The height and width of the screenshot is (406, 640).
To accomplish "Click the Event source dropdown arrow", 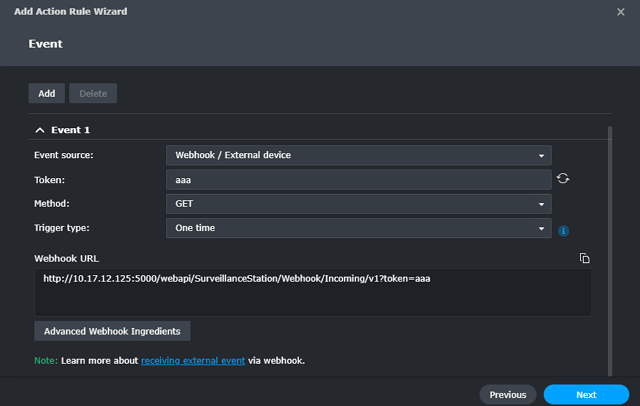I will tap(541, 155).
